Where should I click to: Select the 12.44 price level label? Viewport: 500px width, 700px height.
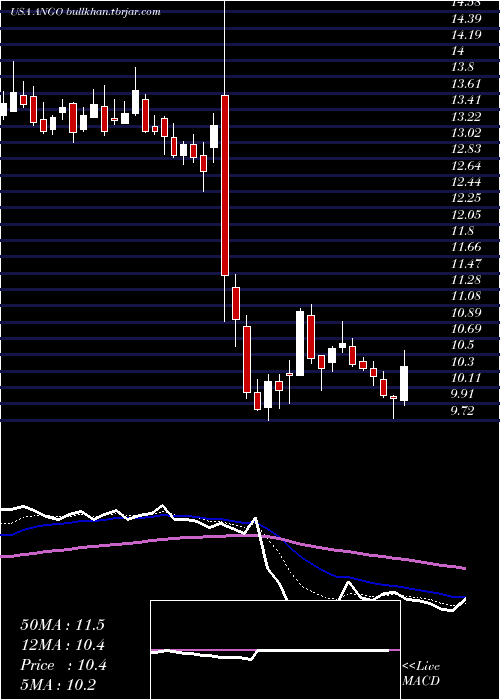coord(466,182)
